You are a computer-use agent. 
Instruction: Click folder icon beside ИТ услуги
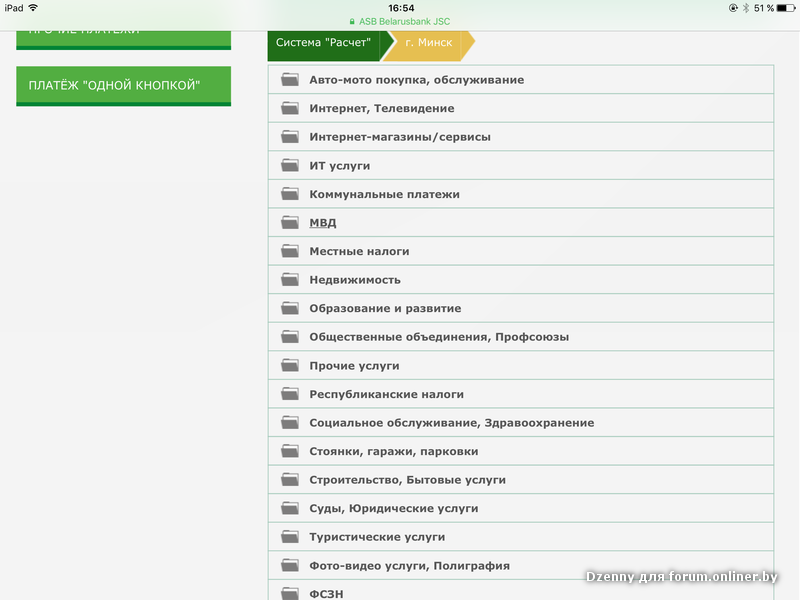tap(290, 165)
